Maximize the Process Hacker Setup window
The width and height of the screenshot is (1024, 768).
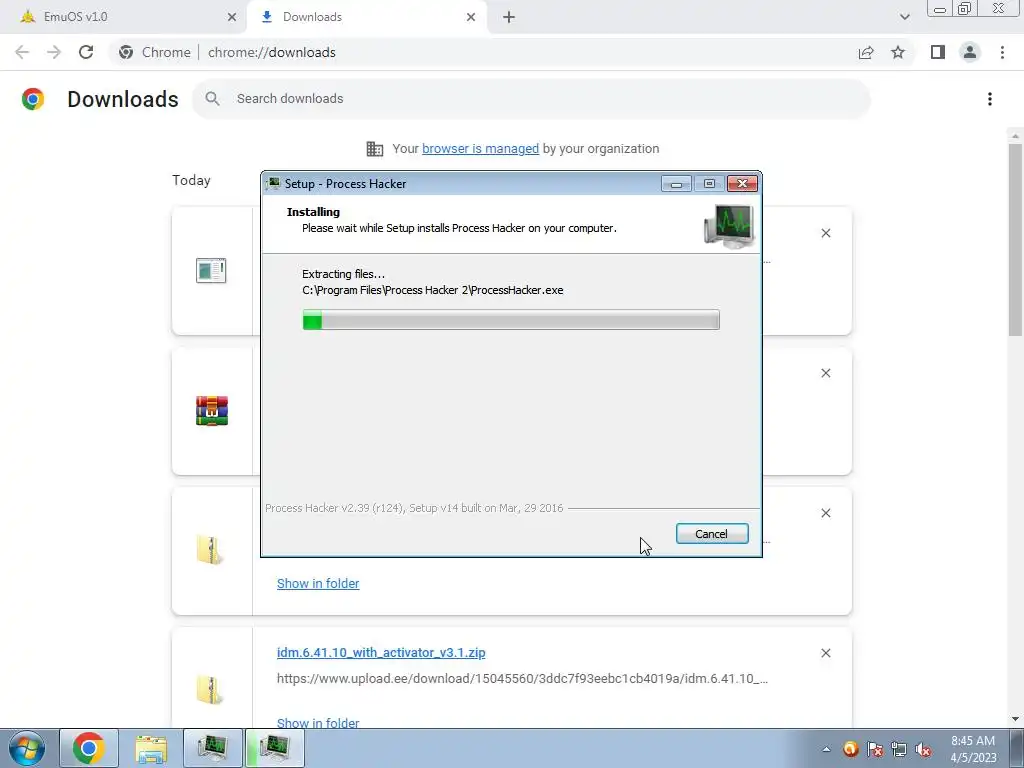coord(709,184)
